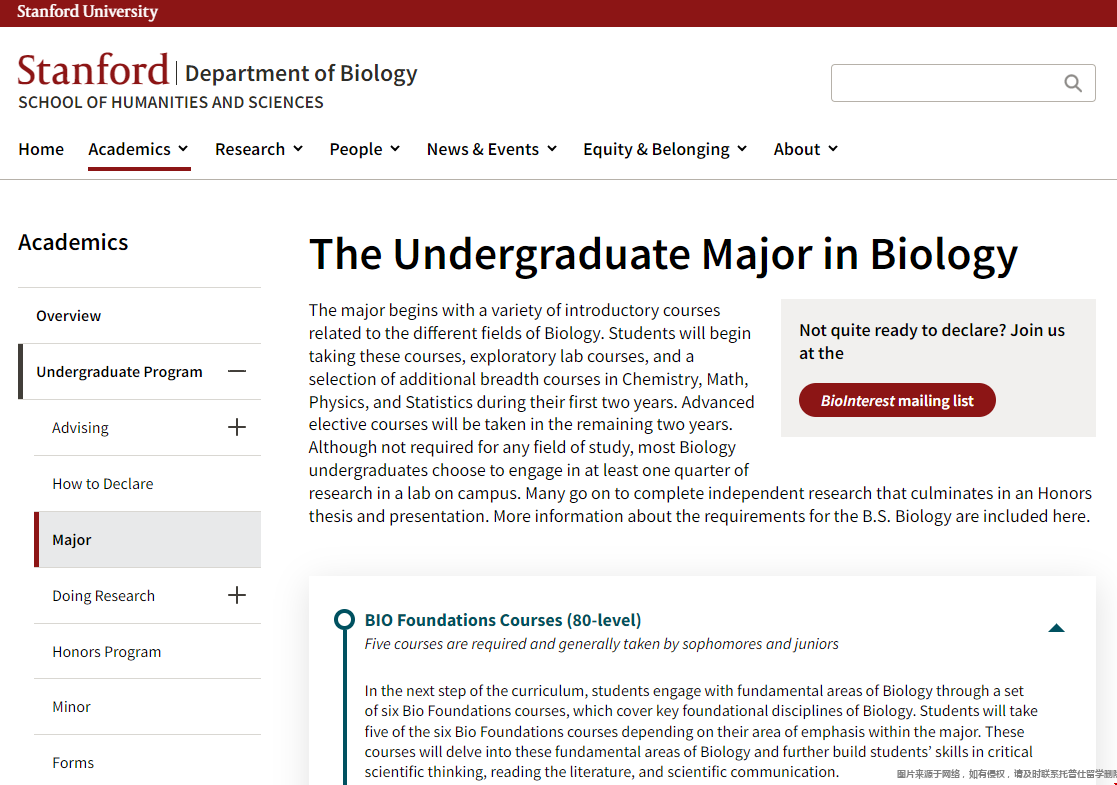
Task: Open the How to Declare sidebar link
Action: 103,484
